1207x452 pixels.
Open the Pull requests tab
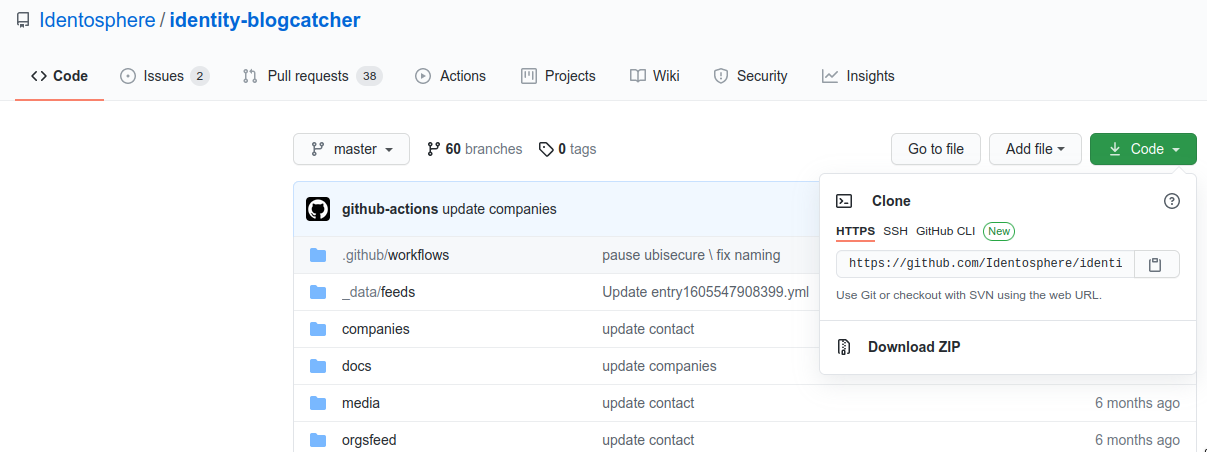(311, 76)
